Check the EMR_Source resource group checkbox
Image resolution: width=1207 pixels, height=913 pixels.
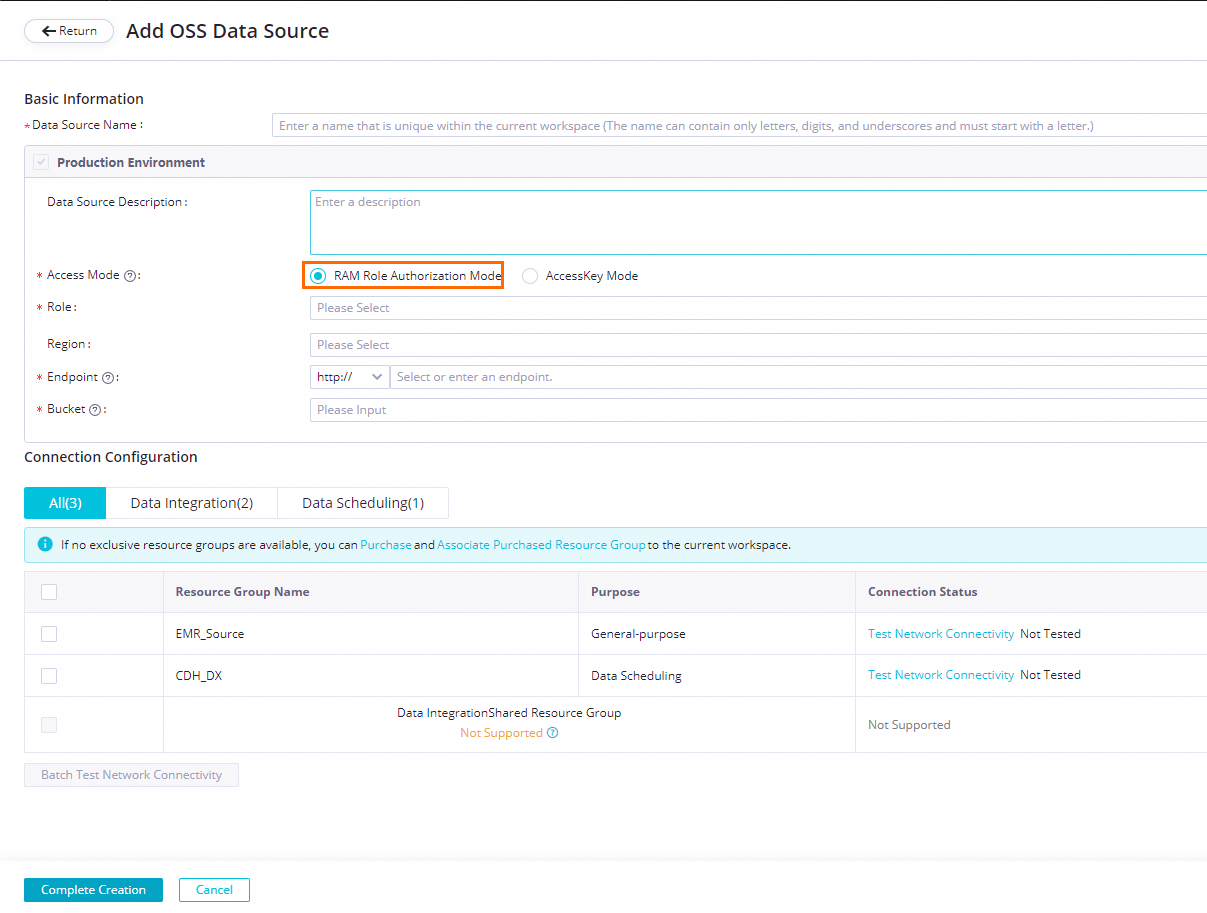tap(49, 634)
